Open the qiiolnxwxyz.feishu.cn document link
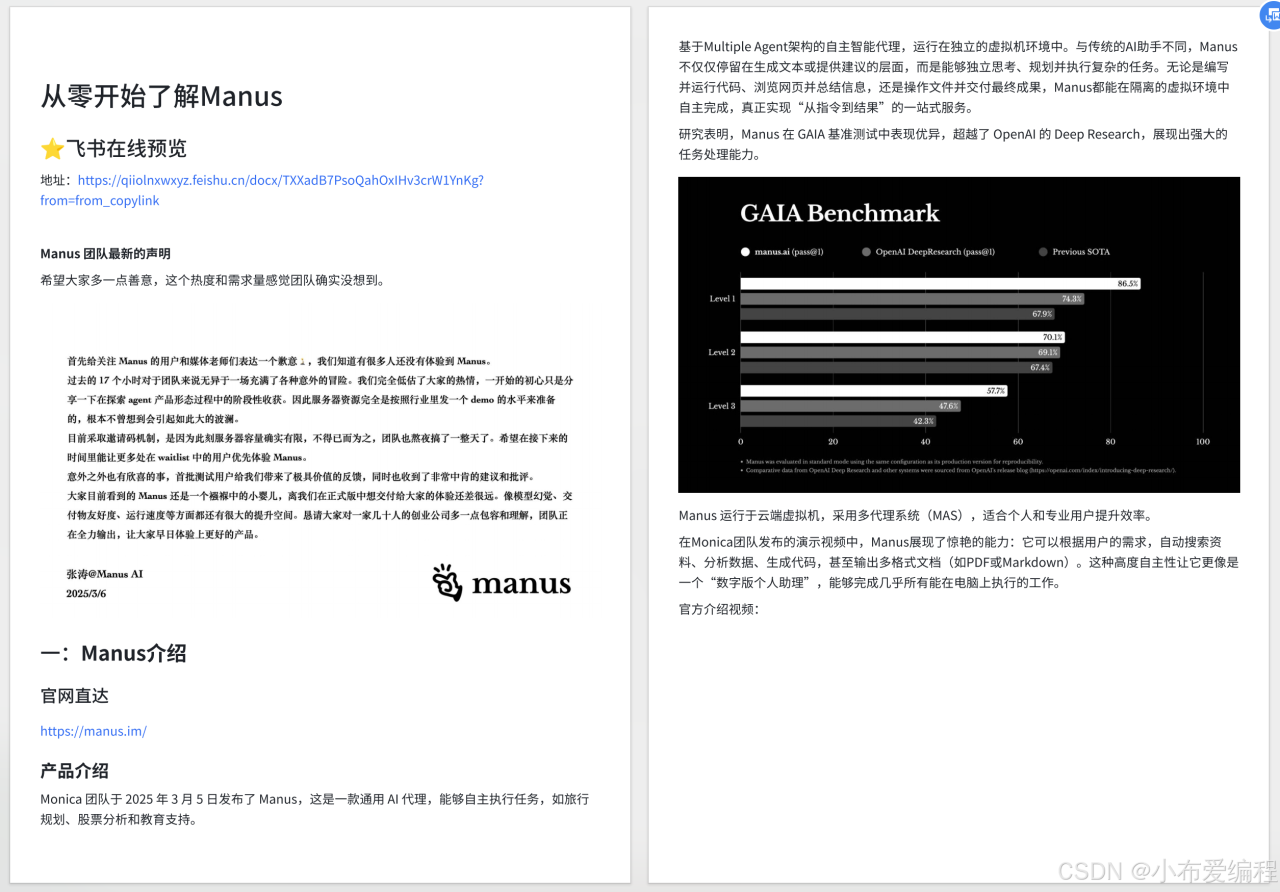Viewport: 1280px width, 892px height. [x=262, y=190]
